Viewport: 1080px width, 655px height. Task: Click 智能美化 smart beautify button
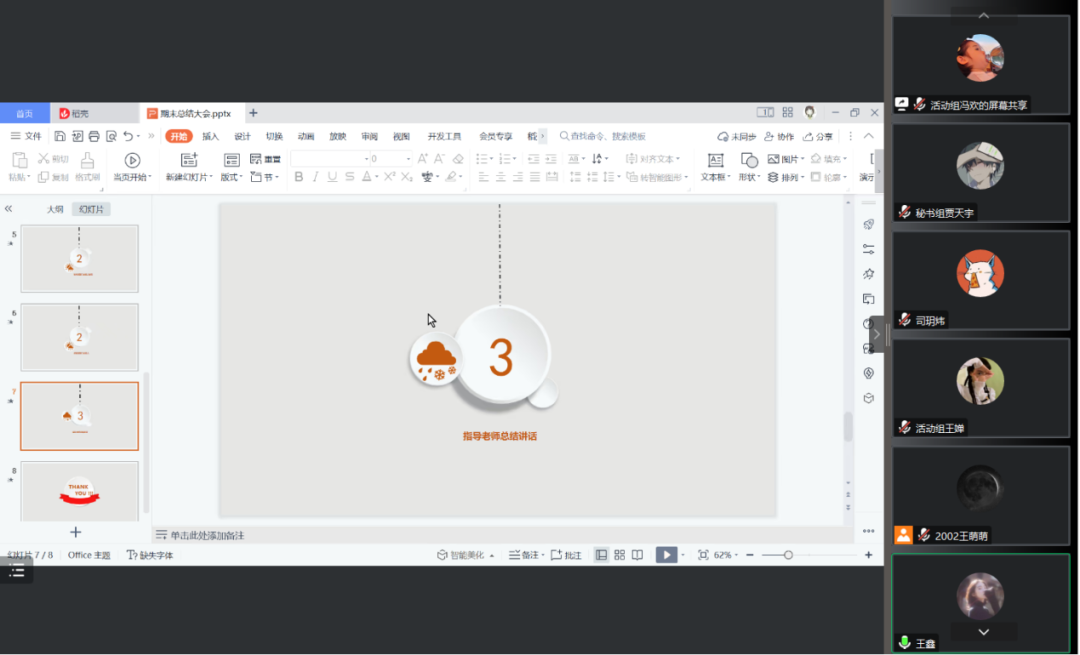click(465, 555)
